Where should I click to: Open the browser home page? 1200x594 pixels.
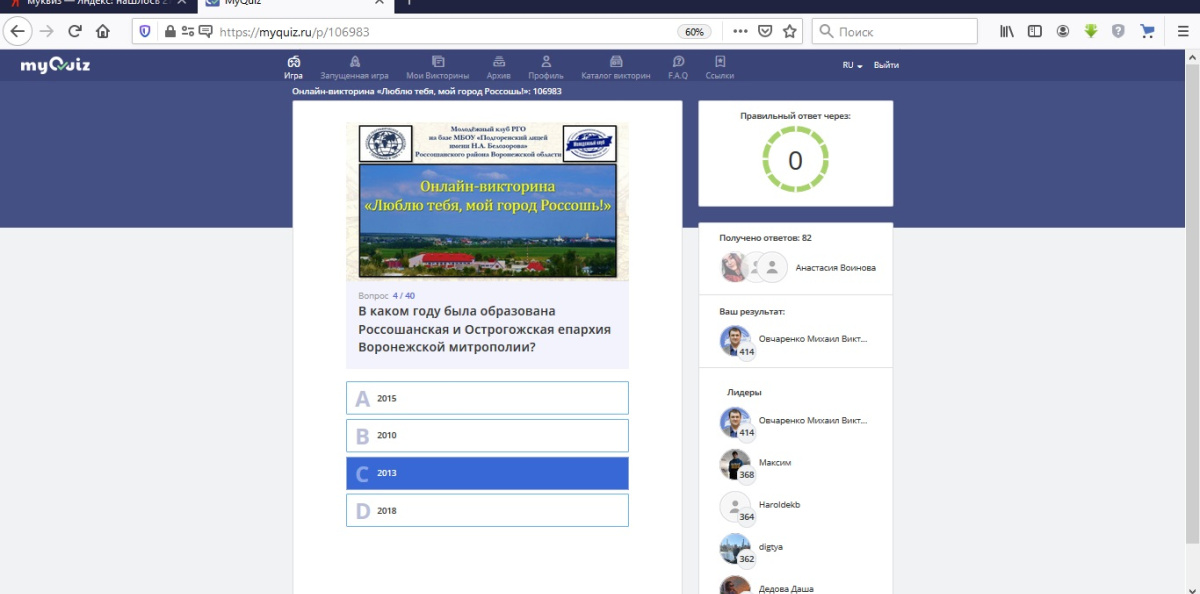click(x=102, y=31)
